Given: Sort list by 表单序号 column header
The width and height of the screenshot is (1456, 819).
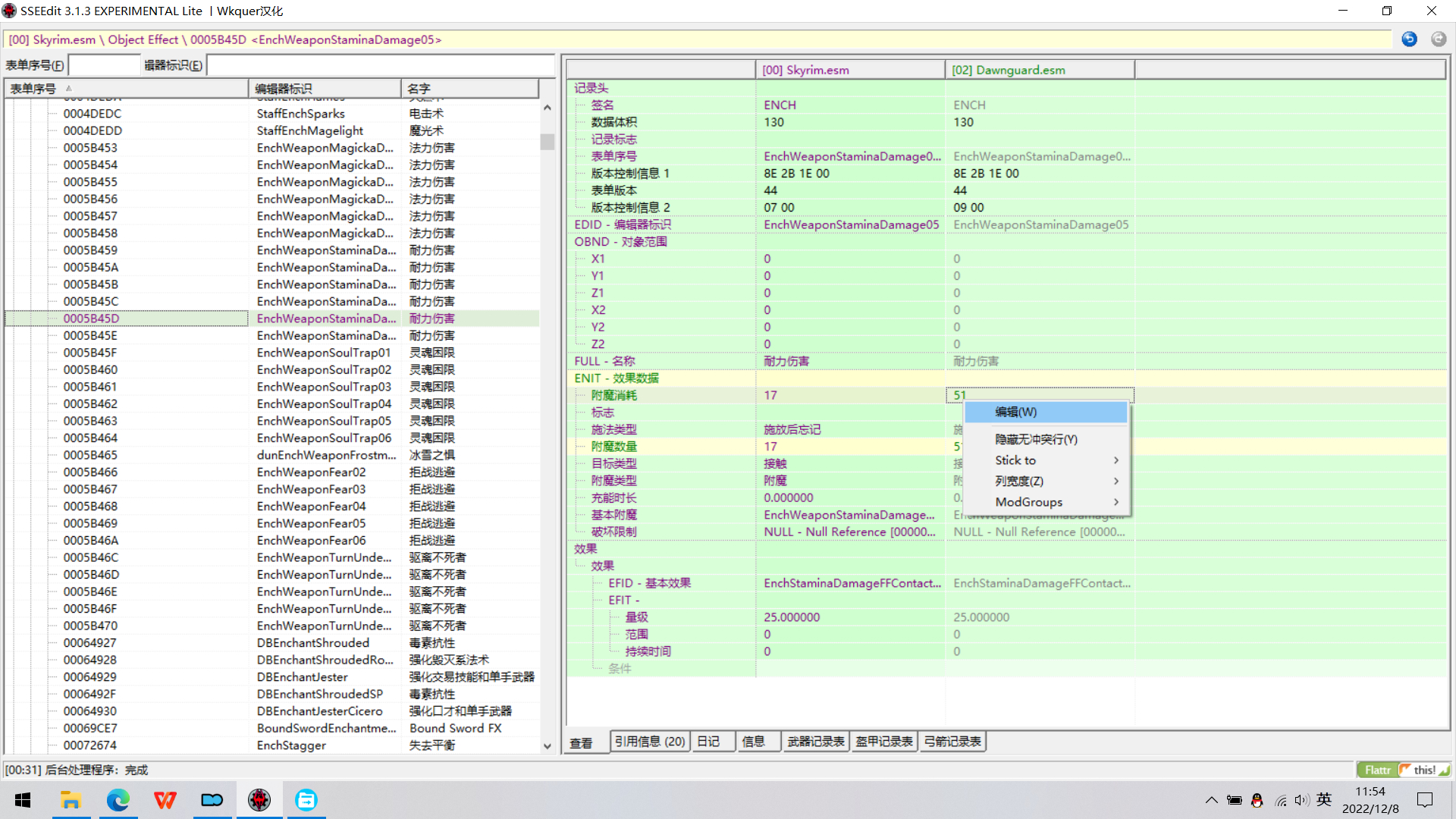Looking at the screenshot, I should tap(127, 89).
